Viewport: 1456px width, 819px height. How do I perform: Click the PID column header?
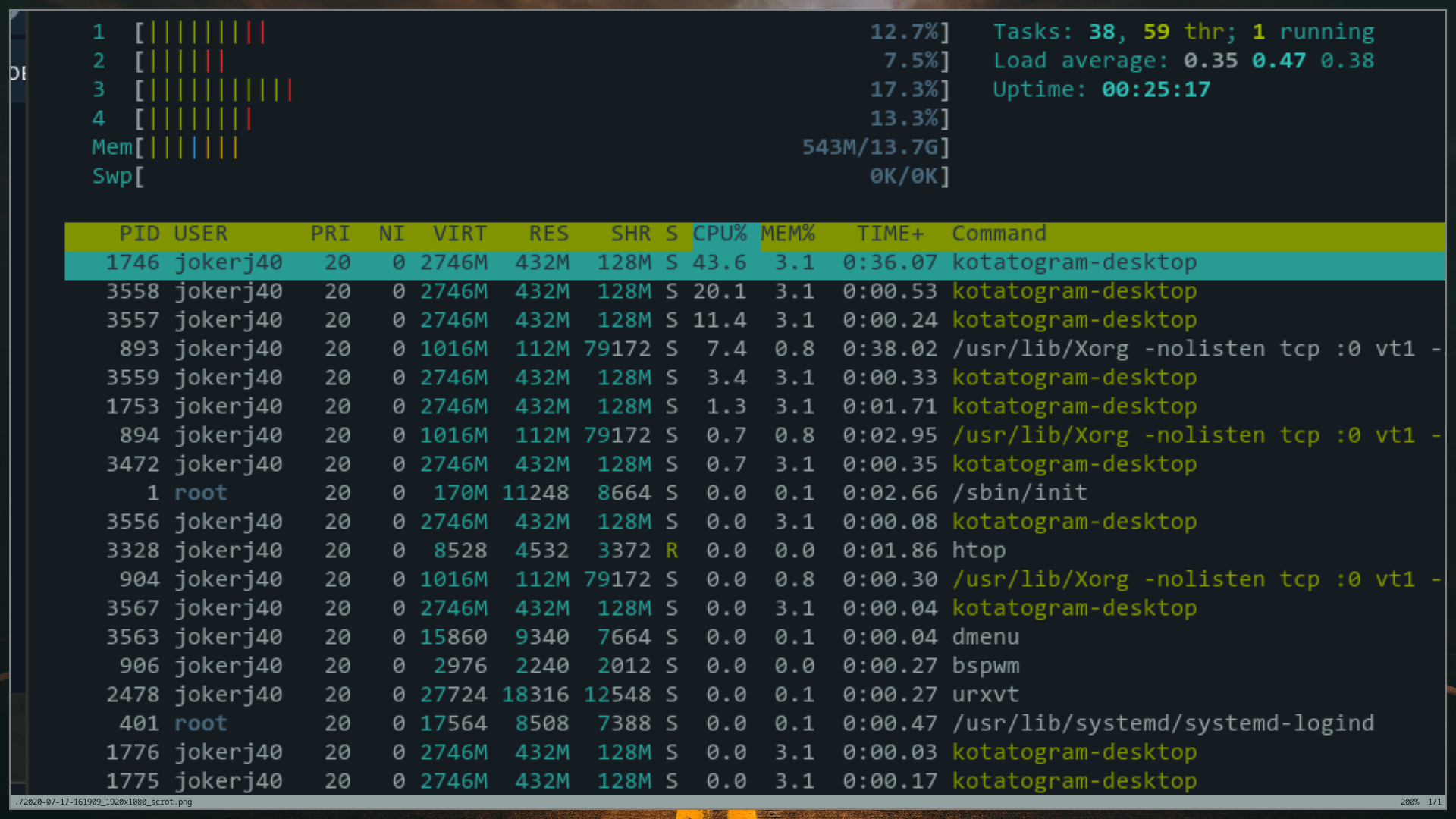(140, 234)
